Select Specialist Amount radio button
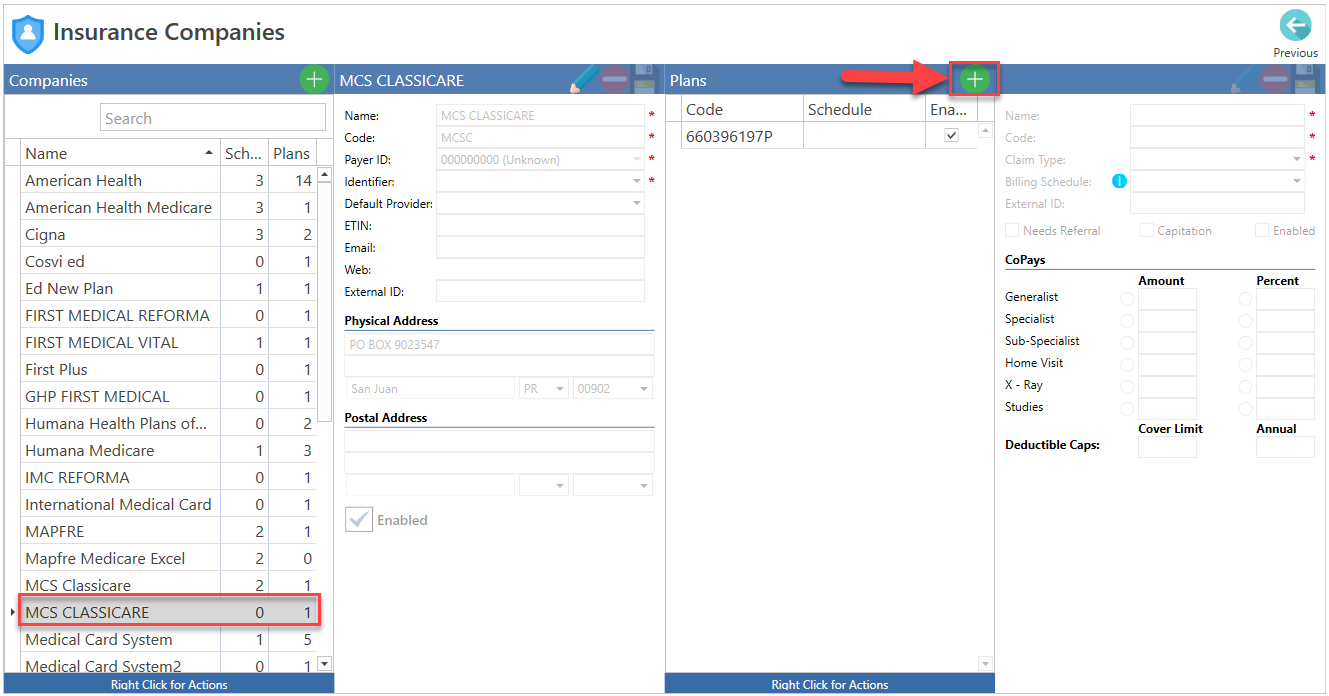Screen dimensions: 1329x696 click(1127, 320)
